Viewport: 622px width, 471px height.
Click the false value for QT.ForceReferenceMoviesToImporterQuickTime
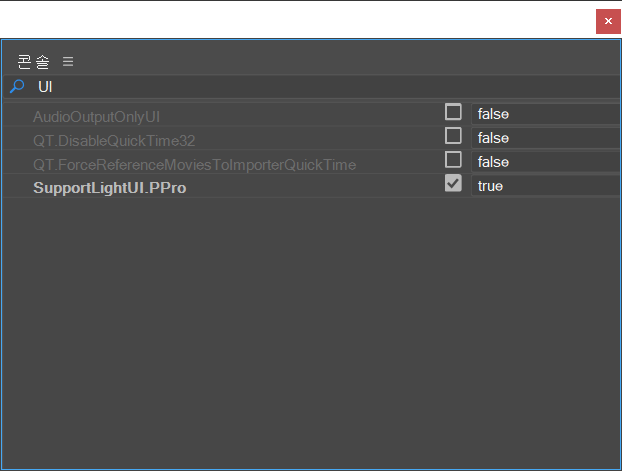tap(546, 162)
